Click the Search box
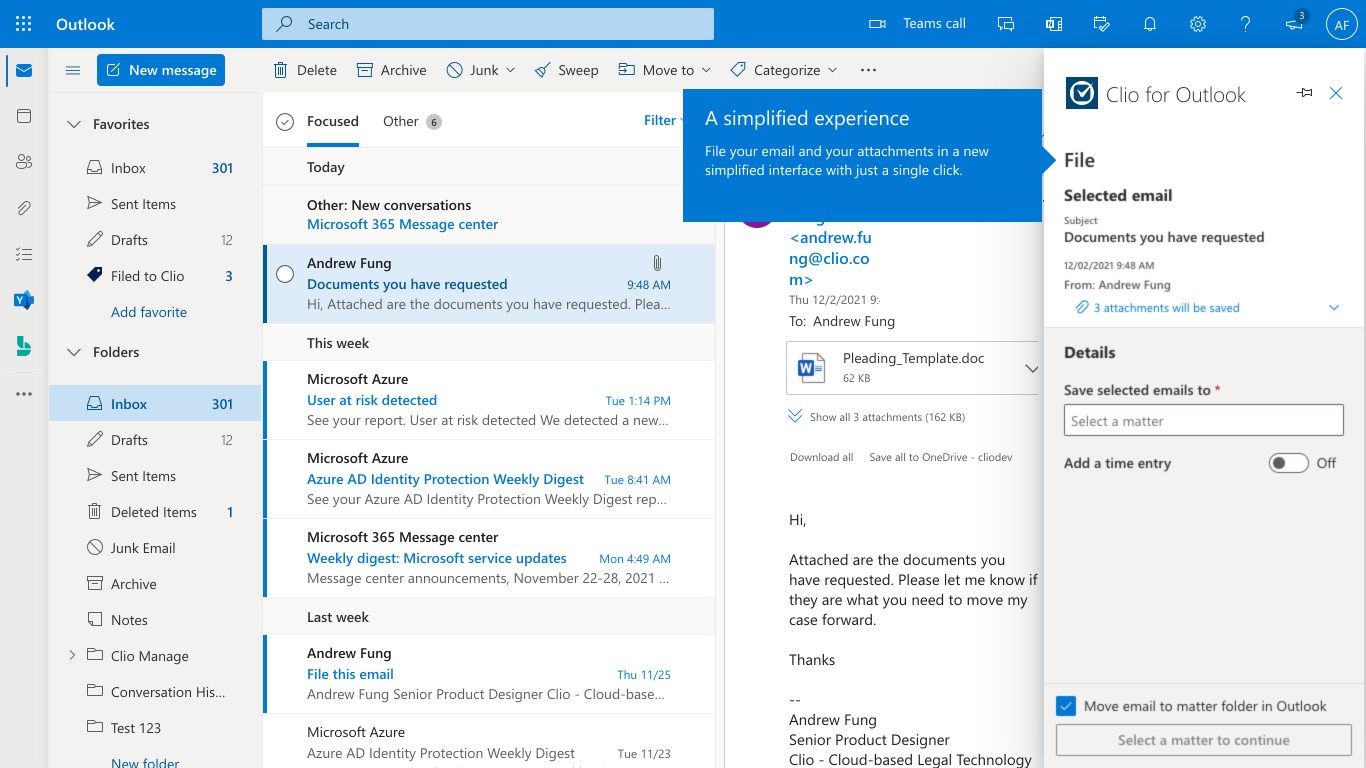 click(488, 24)
